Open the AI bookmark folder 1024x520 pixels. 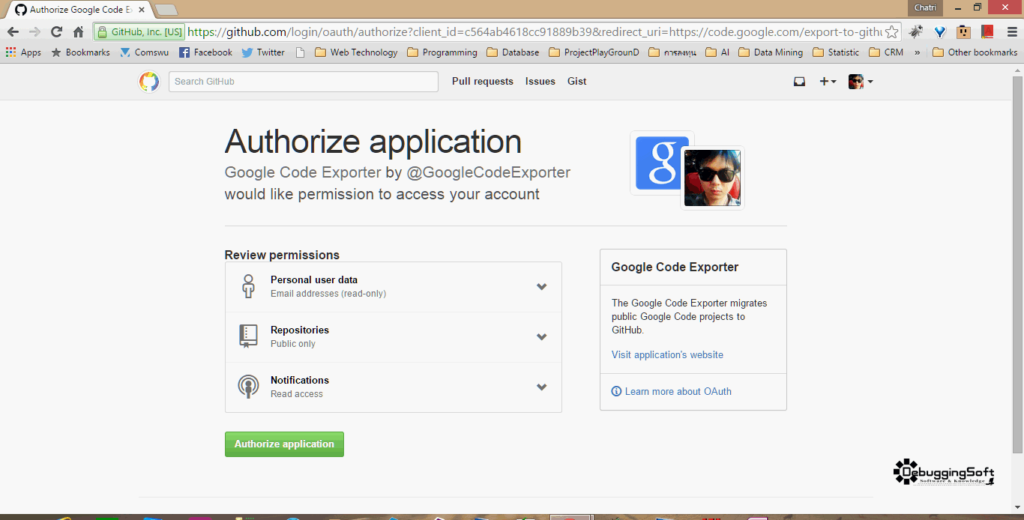pyautogui.click(x=717, y=52)
